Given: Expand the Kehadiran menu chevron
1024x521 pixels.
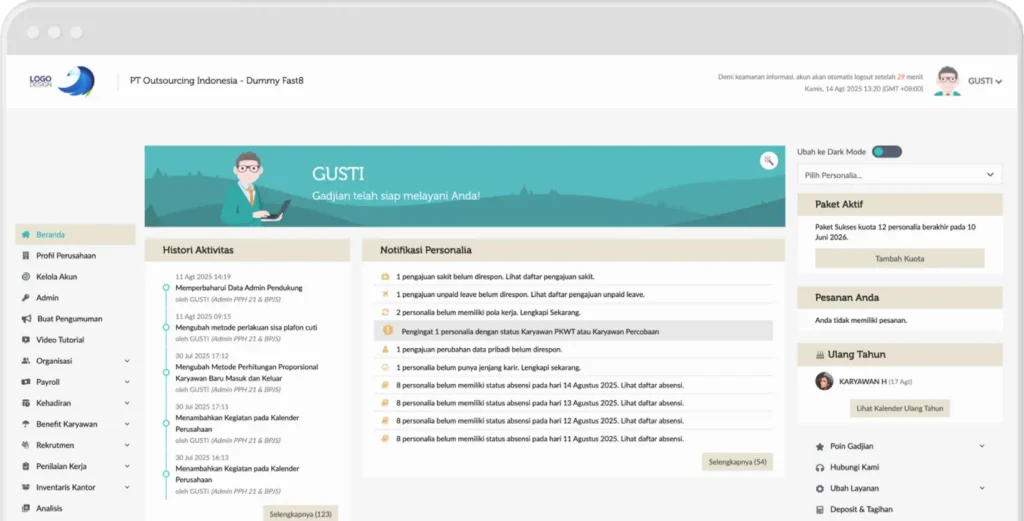Looking at the screenshot, I should 127,403.
